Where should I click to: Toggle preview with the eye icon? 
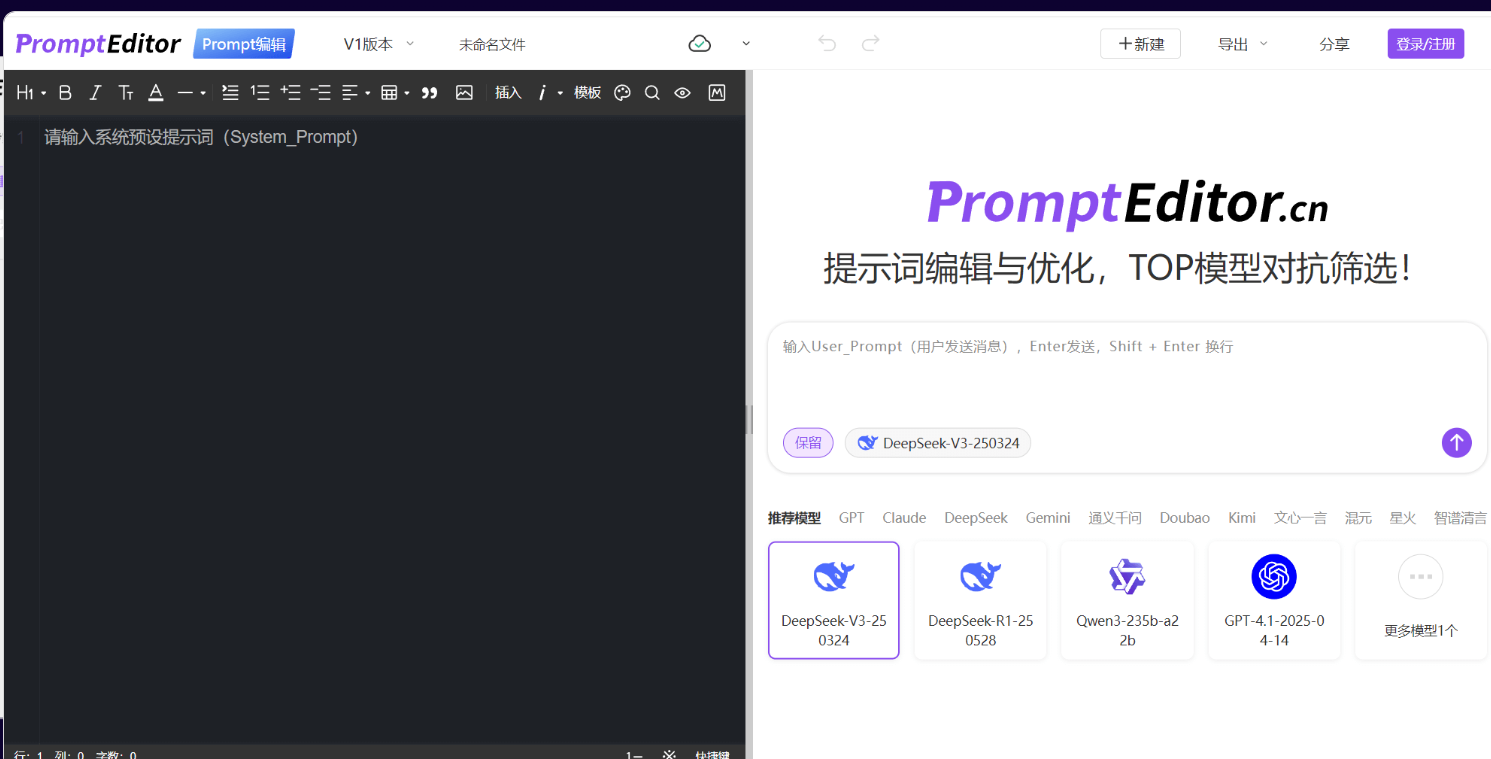click(682, 93)
